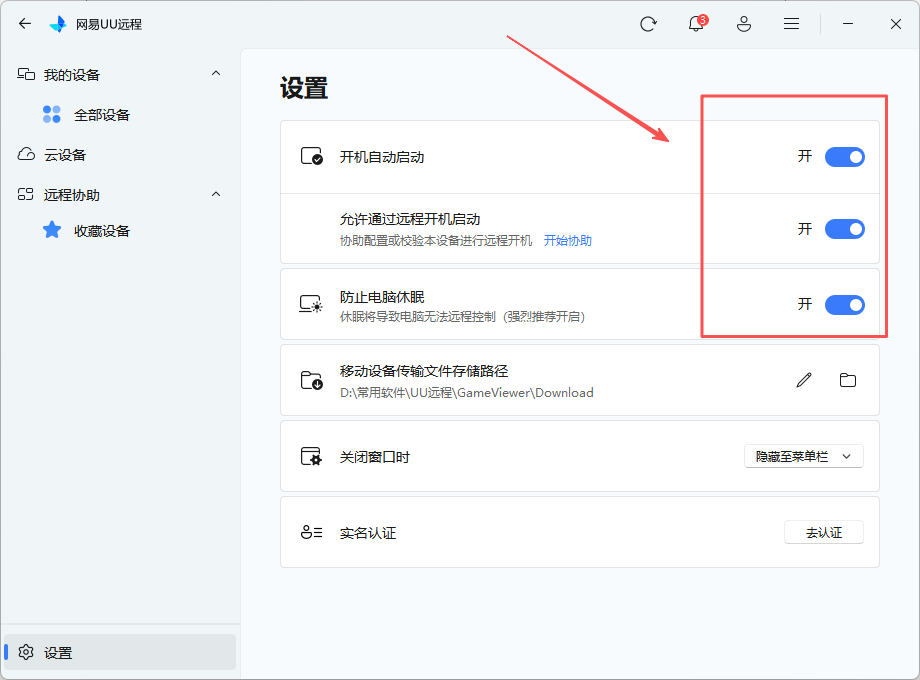Screen dimensions: 920x680
Task: Click the 收藏设备 star icon
Action: (x=52, y=230)
